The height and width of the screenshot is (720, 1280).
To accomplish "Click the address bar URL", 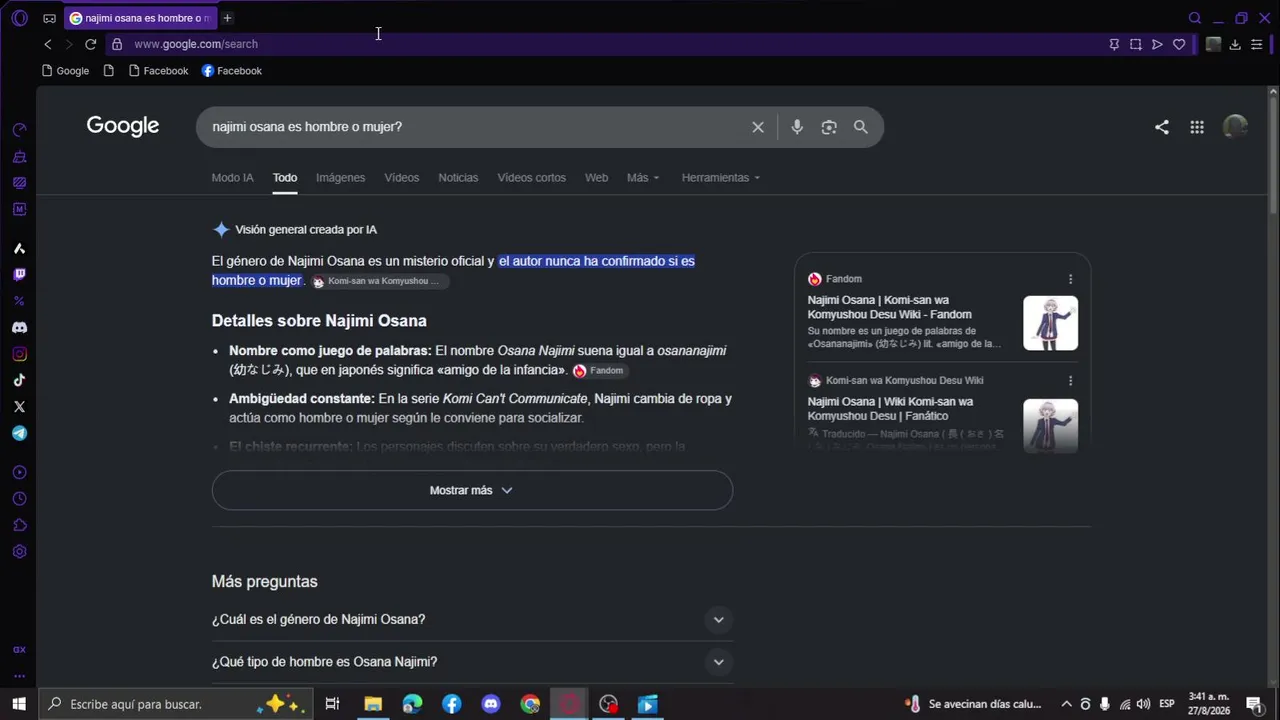I will pos(196,44).
